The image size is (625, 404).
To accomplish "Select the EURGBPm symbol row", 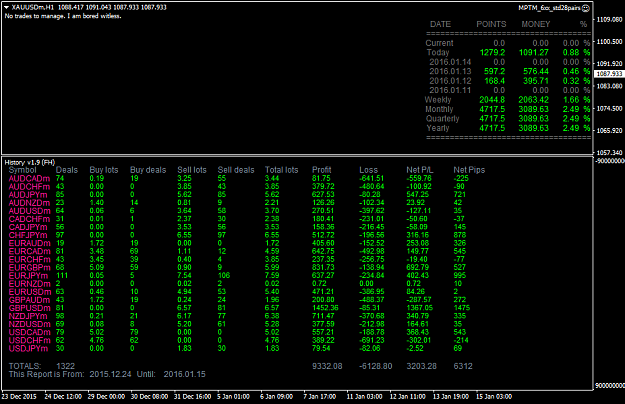I will (239, 267).
